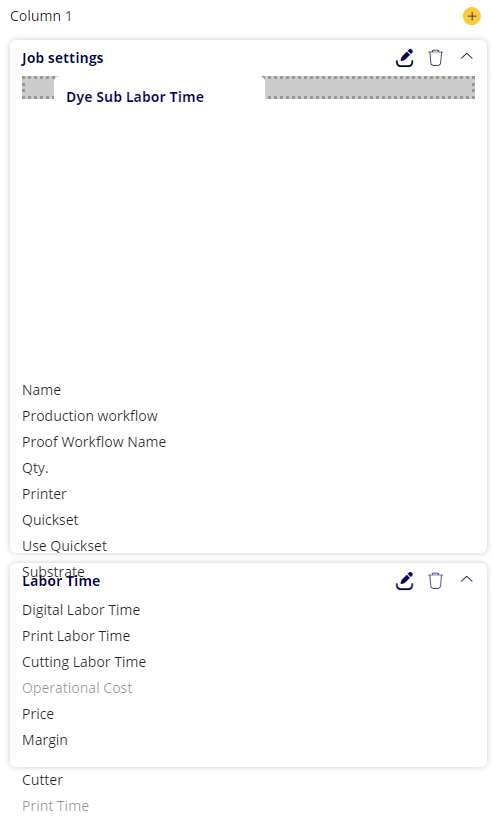Collapse the Job settings section
Image resolution: width=493 pixels, height=822 pixels.
pyautogui.click(x=466, y=57)
